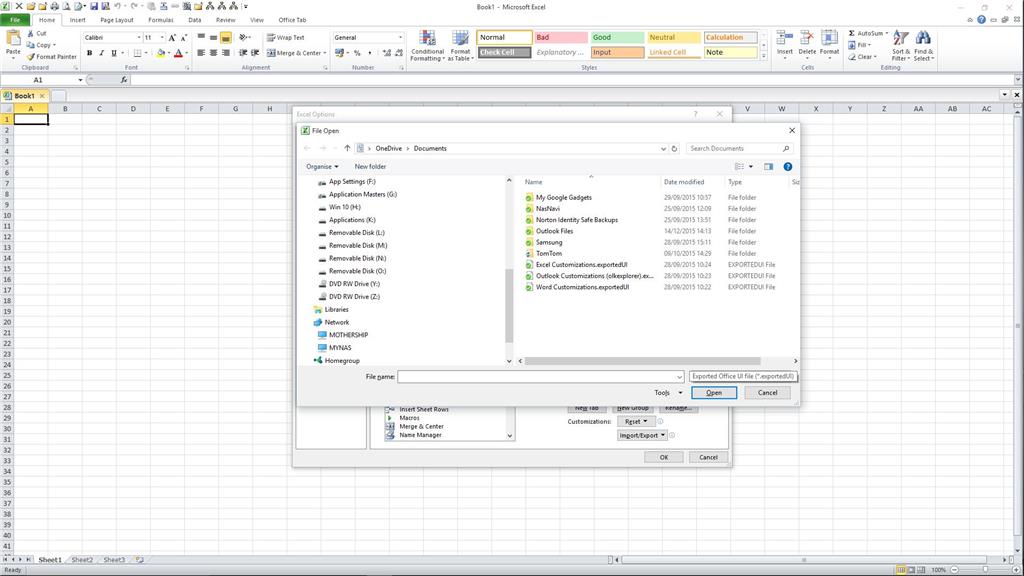Select Word Customizations.exportedUI file
1024x576 pixels.
583,287
